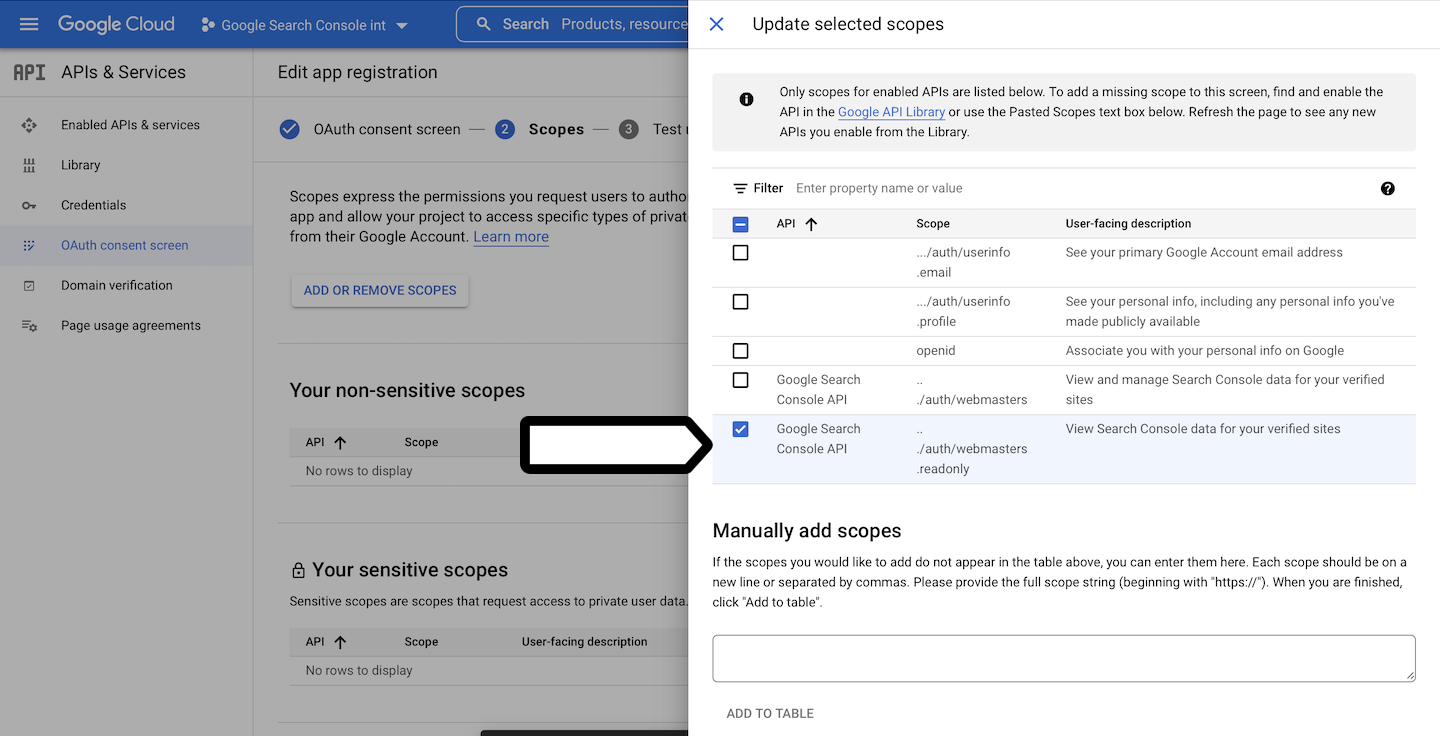The height and width of the screenshot is (736, 1440).
Task: Select OAuth consent screen in sidebar
Action: point(125,245)
